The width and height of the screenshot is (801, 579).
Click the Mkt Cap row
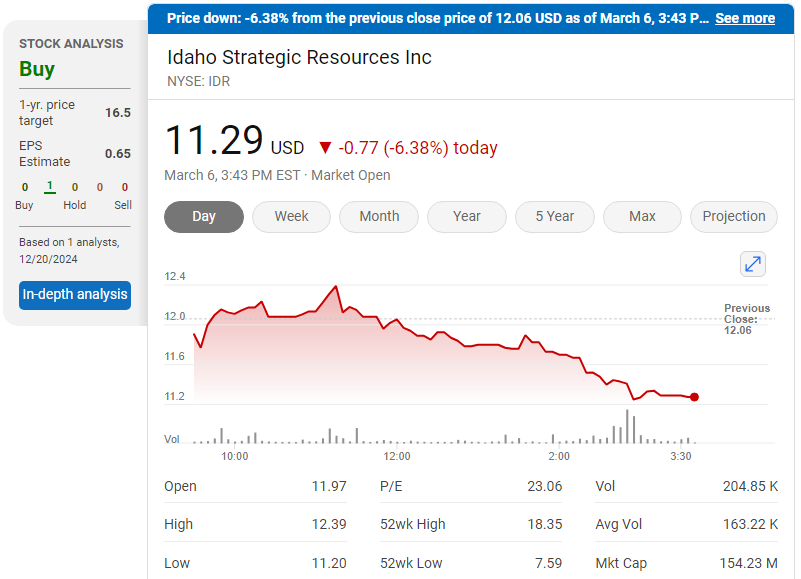(x=686, y=563)
